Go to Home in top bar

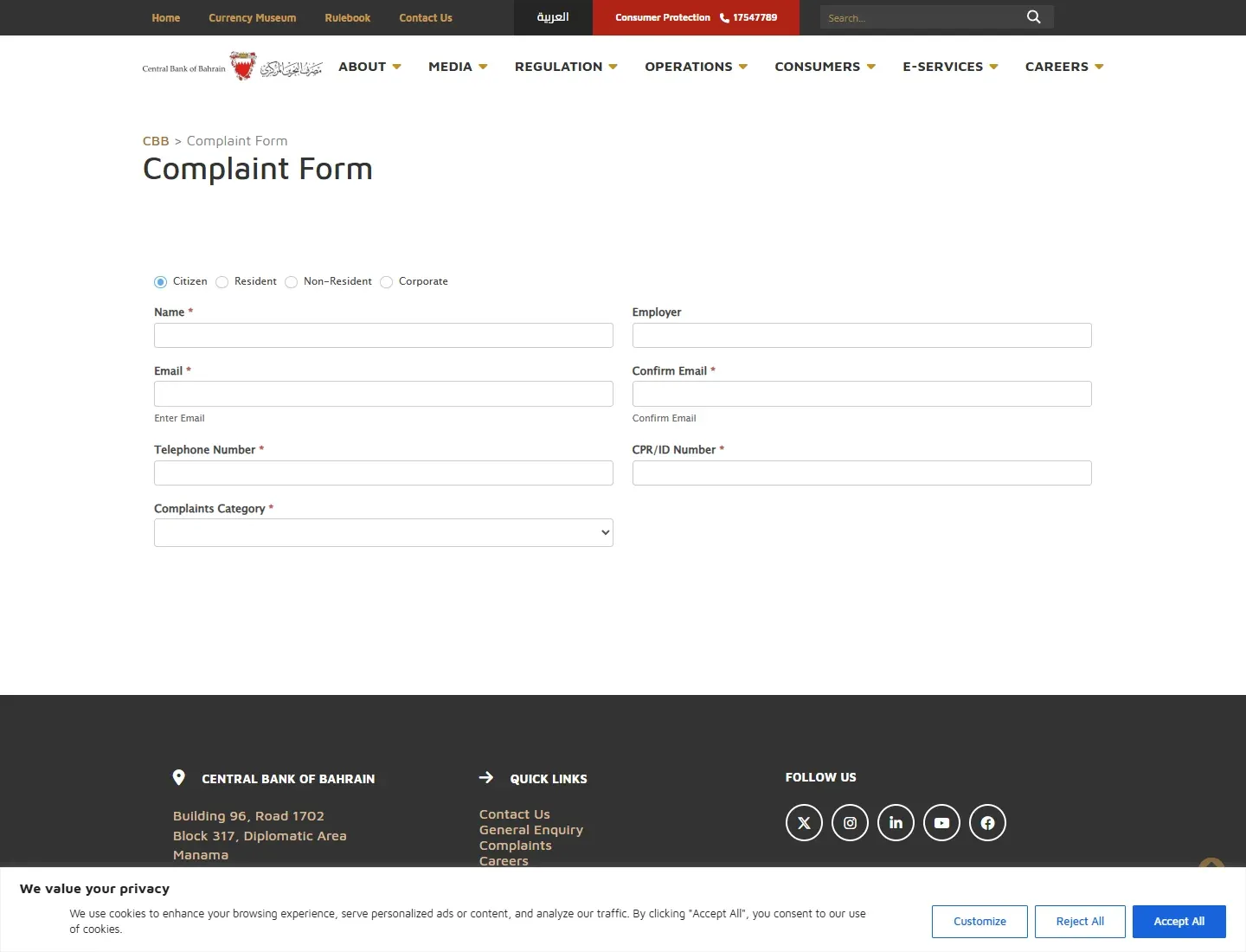[x=166, y=17]
